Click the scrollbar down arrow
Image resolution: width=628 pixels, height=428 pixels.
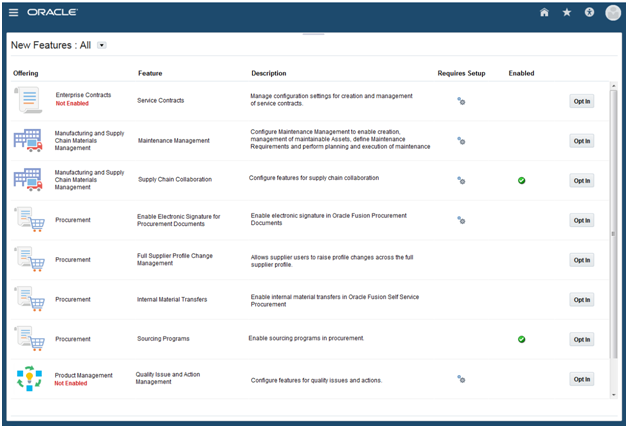click(614, 395)
